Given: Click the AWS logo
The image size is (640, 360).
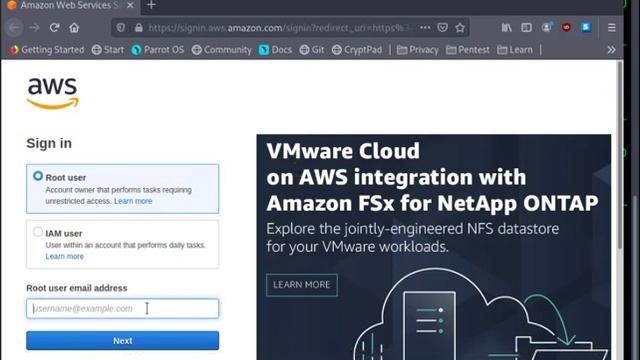Looking at the screenshot, I should [x=53, y=93].
